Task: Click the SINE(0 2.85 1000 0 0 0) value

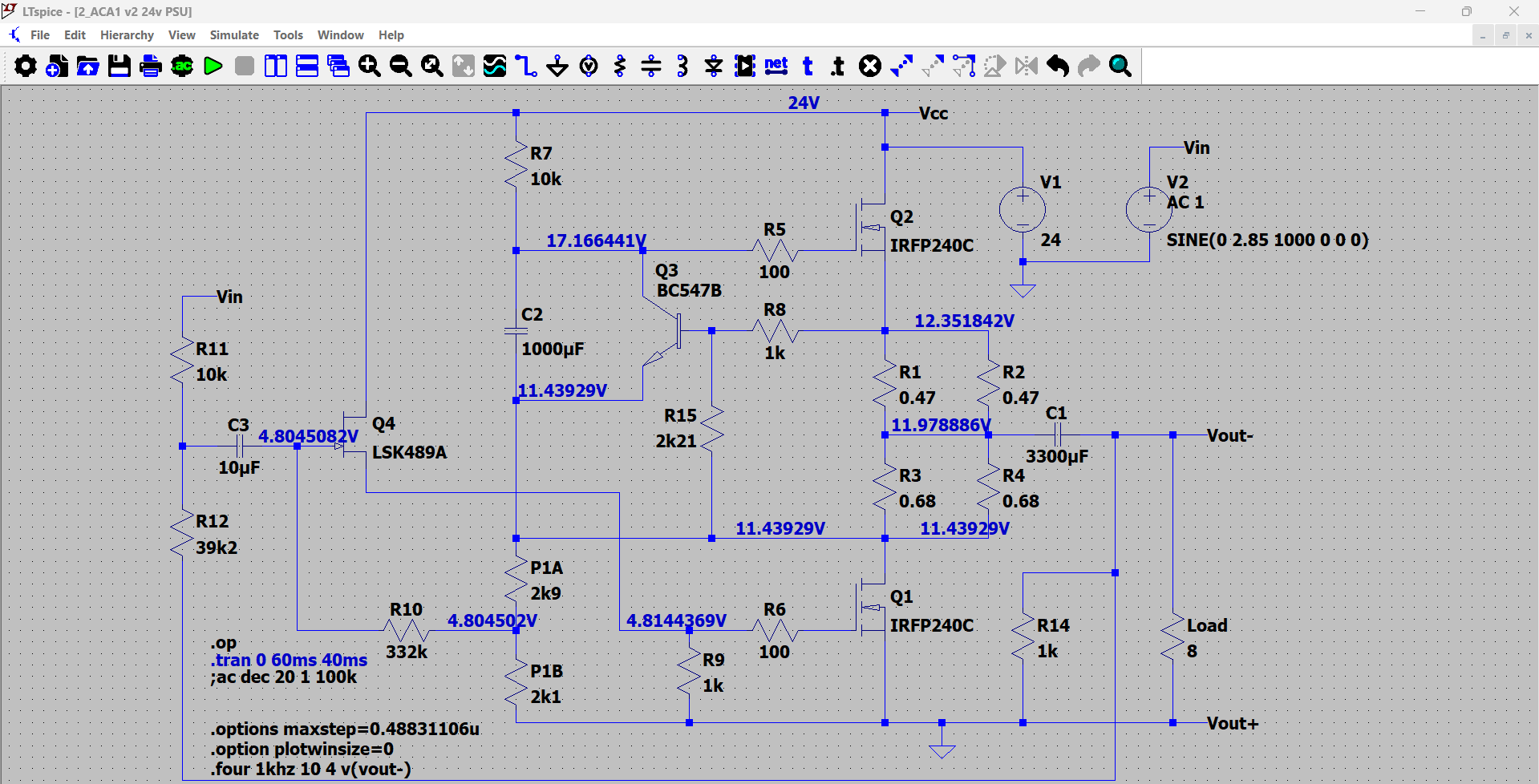Action: [x=1268, y=240]
